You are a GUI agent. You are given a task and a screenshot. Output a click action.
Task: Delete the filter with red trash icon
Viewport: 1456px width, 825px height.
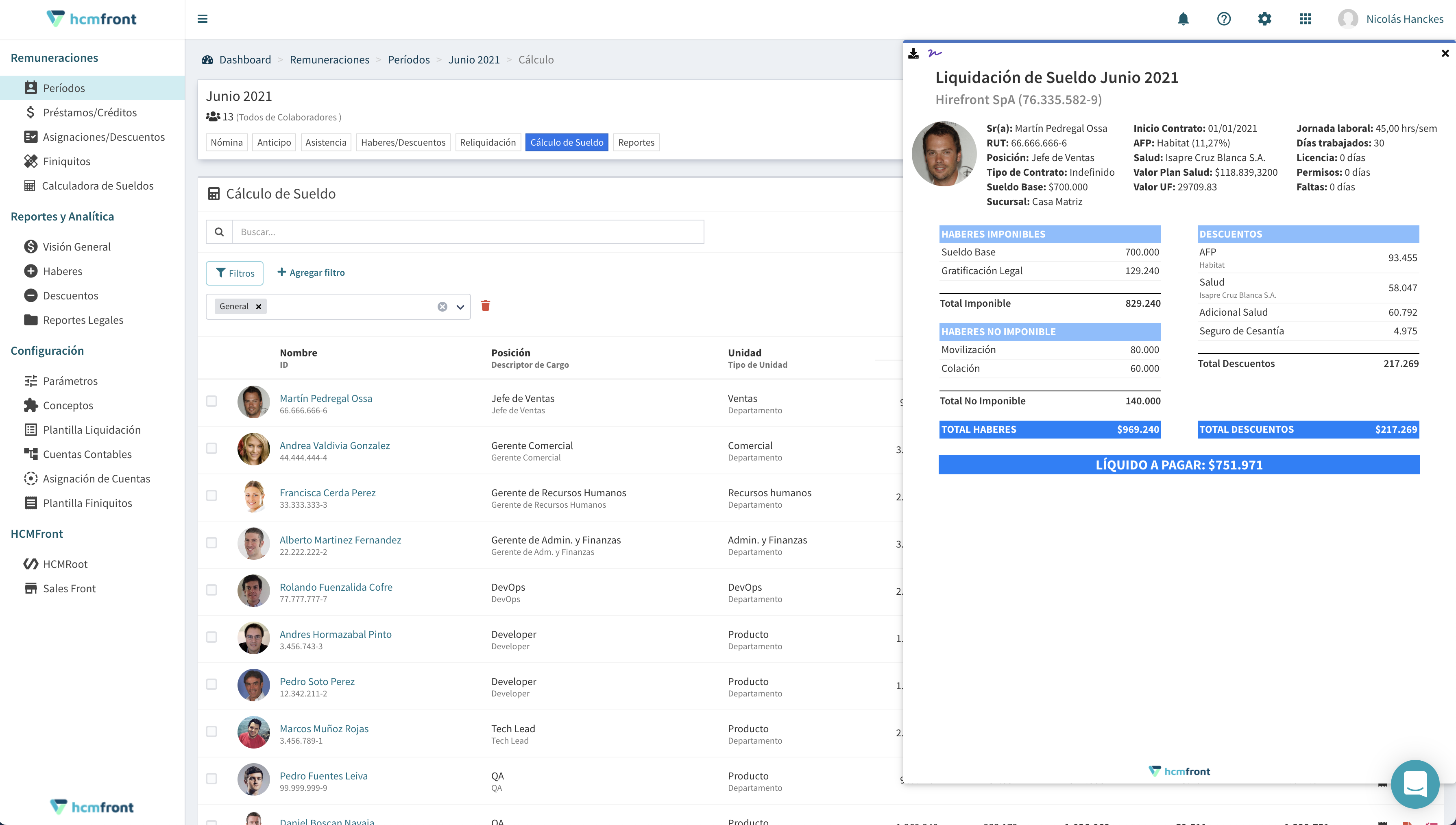[x=485, y=306]
